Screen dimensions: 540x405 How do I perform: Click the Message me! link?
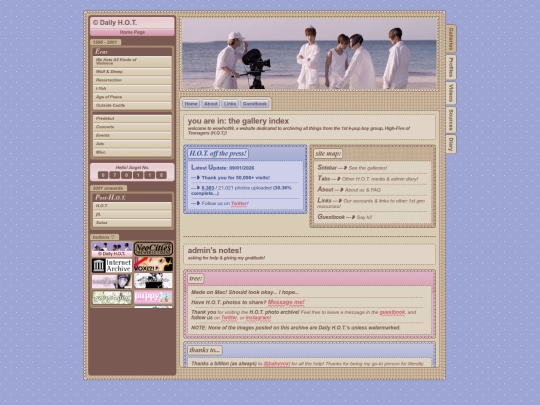click(286, 302)
